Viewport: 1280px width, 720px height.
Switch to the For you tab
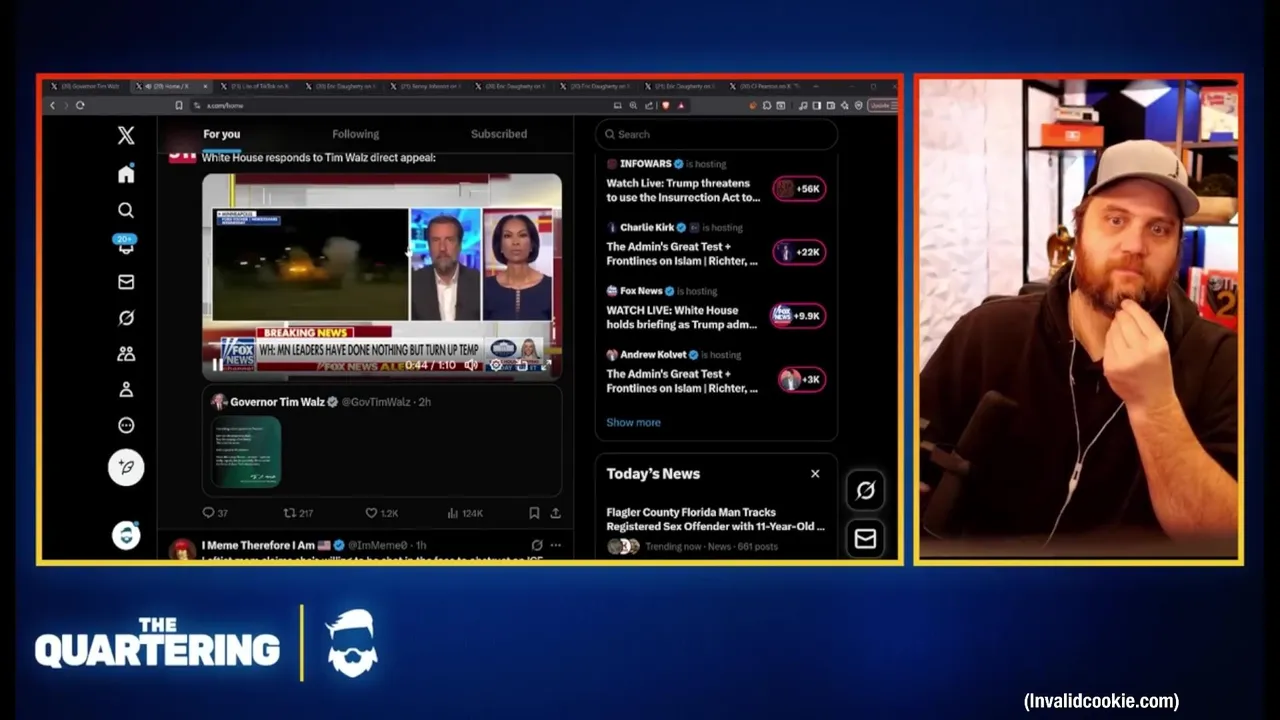221,134
